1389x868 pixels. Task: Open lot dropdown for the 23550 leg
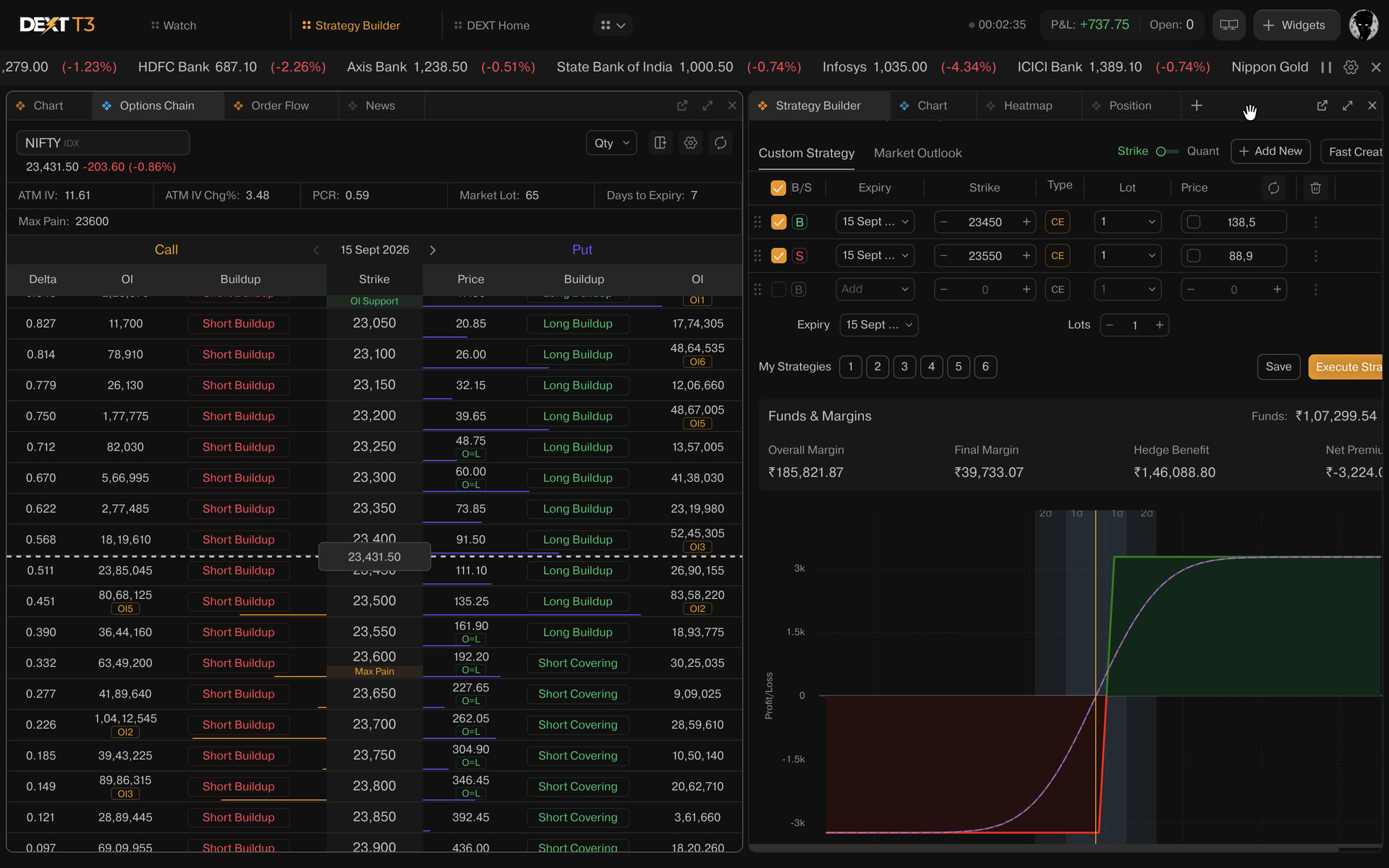coord(1128,256)
